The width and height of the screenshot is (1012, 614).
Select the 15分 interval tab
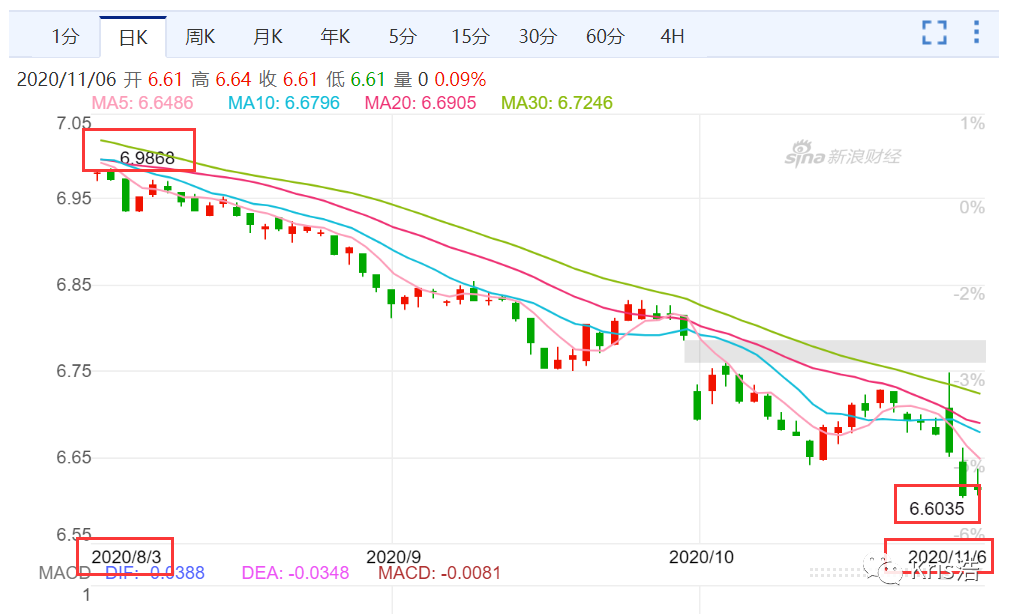point(470,37)
